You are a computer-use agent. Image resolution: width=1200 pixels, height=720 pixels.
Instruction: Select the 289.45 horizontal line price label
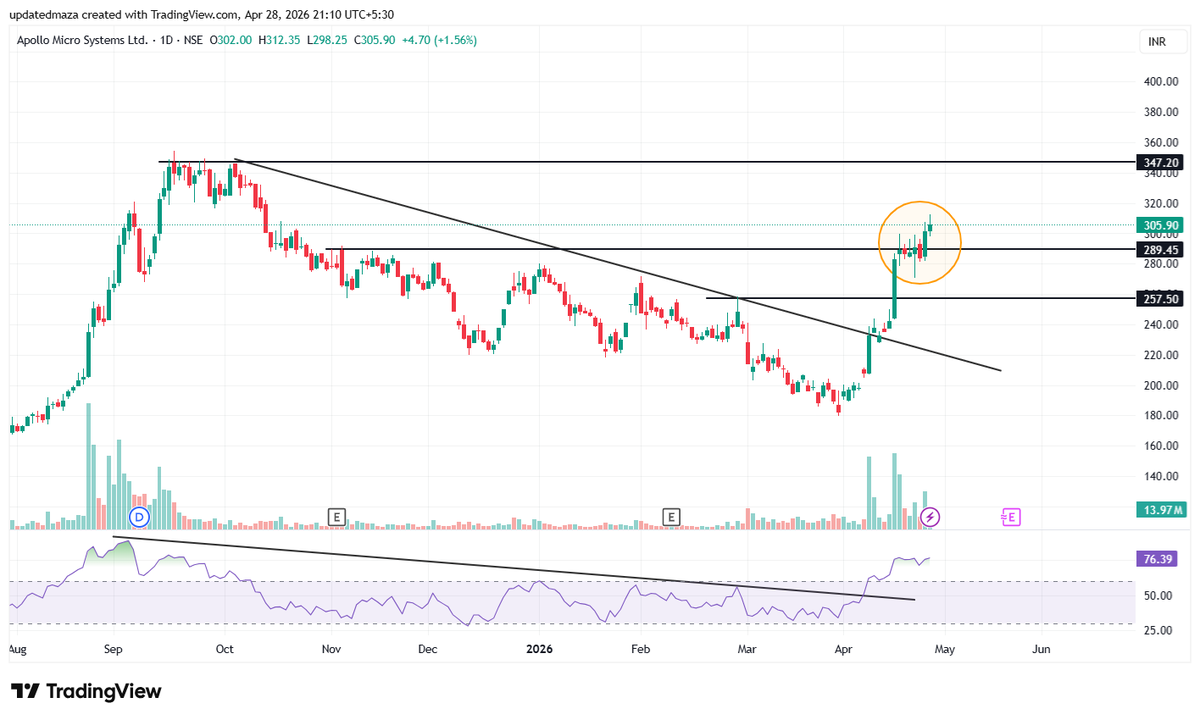(x=1159, y=248)
